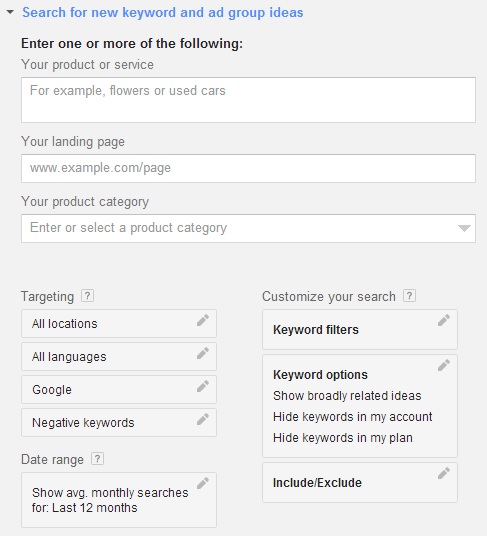The image size is (487, 536).
Task: Click the Enter or select a product category field
Action: (x=248, y=228)
